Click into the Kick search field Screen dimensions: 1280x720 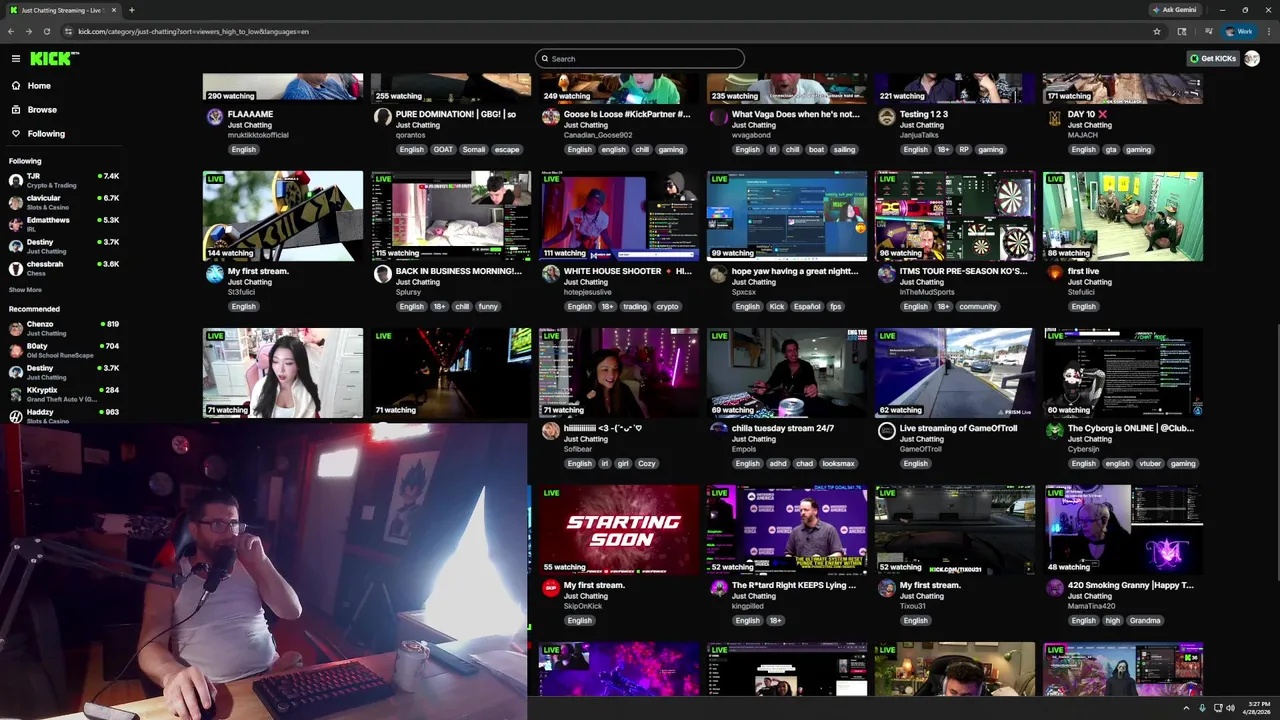(x=640, y=59)
